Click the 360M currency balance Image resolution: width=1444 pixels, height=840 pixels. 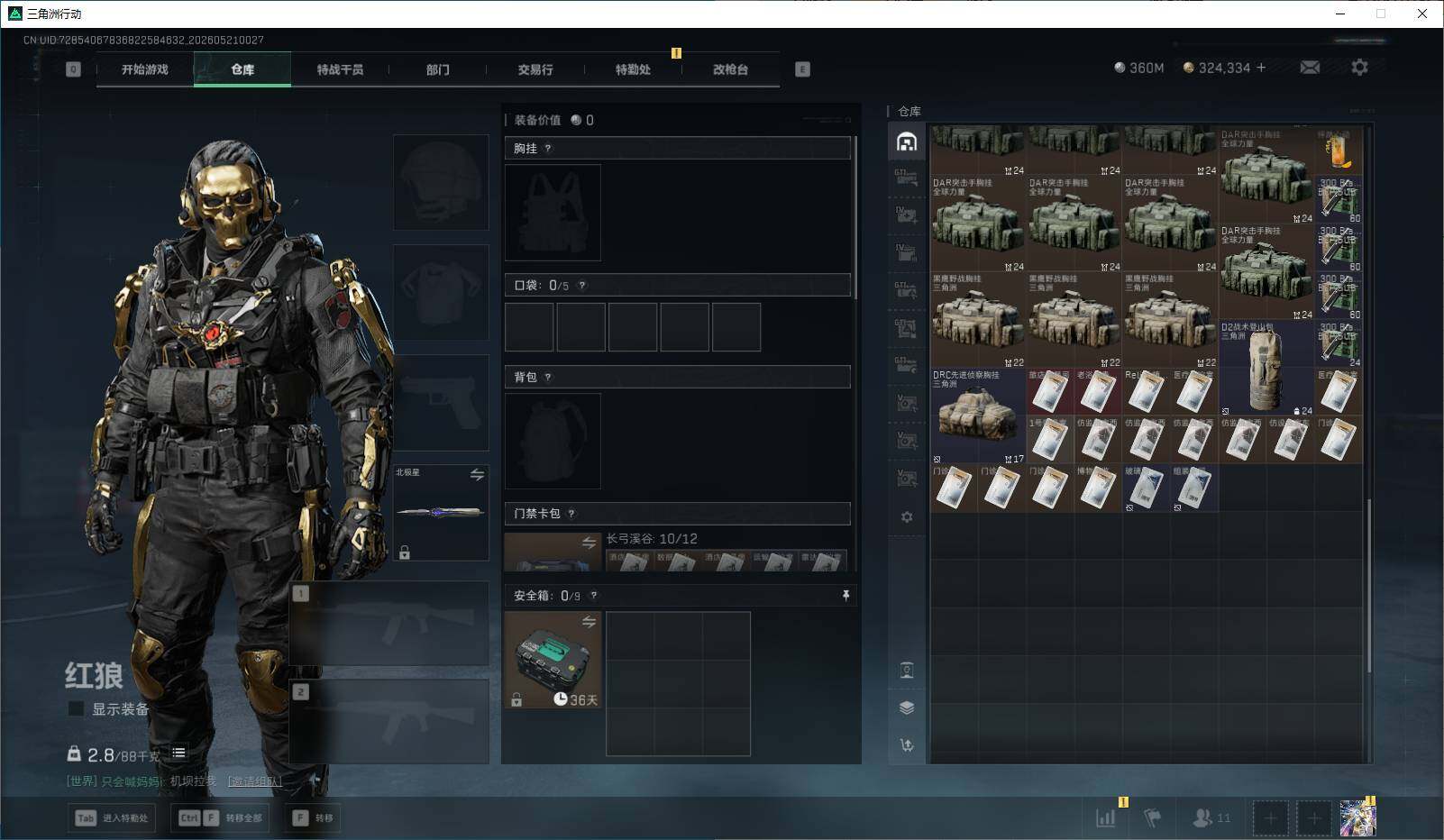point(1139,68)
